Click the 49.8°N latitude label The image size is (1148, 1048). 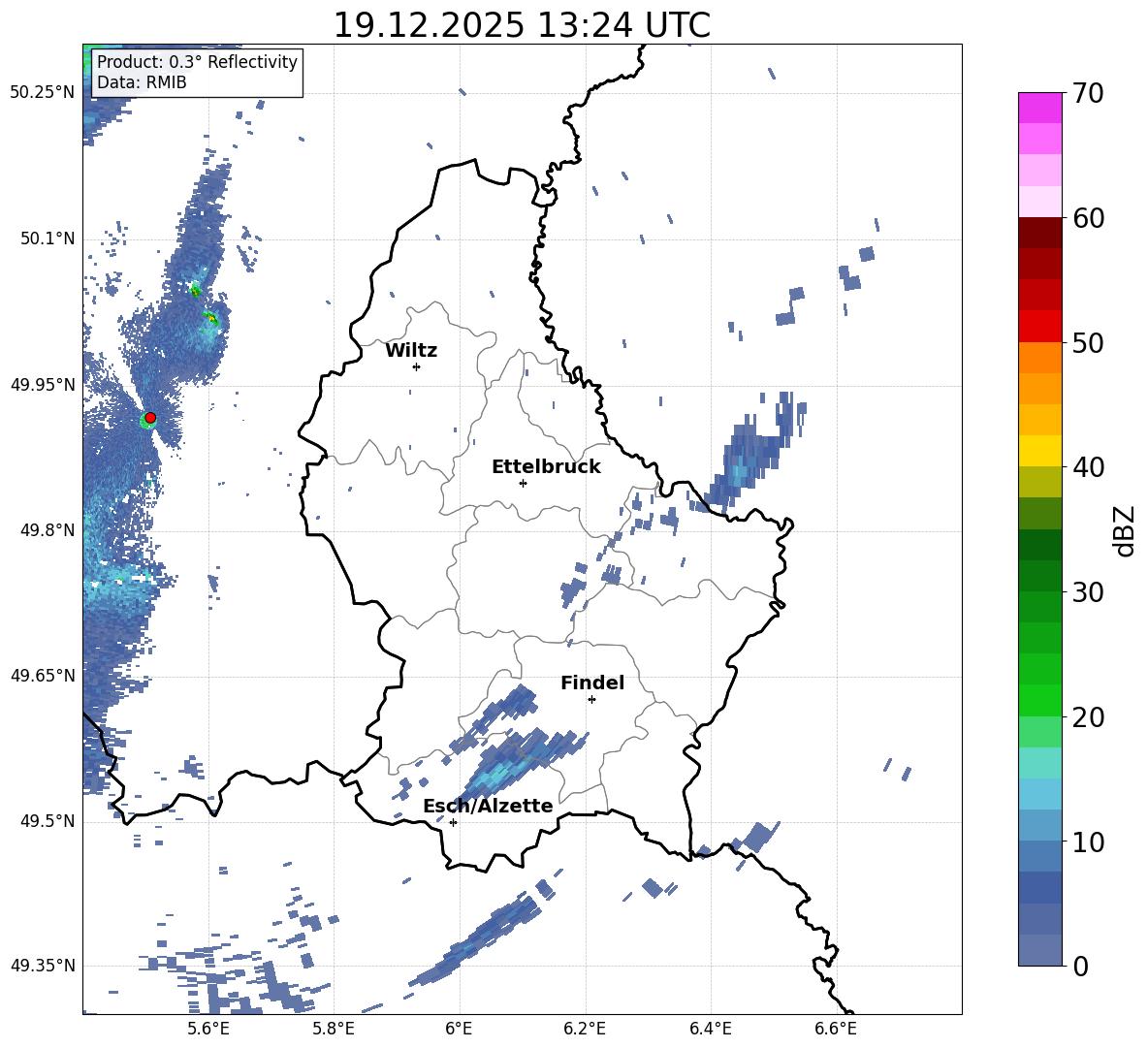[48, 530]
